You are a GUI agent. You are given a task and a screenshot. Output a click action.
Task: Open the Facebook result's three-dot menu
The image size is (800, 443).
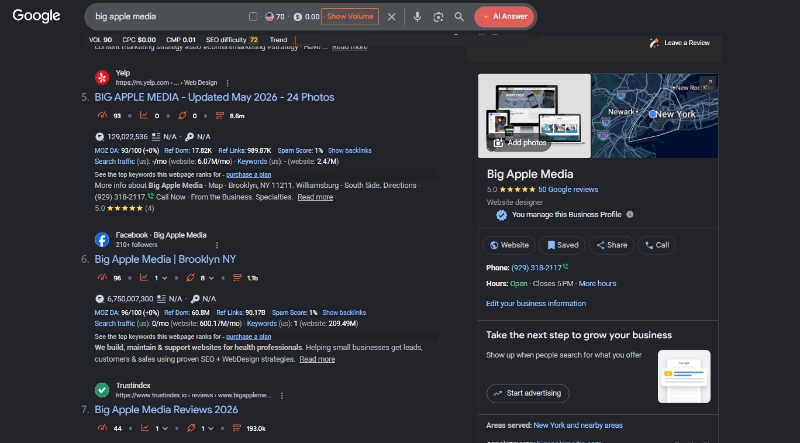(x=217, y=245)
